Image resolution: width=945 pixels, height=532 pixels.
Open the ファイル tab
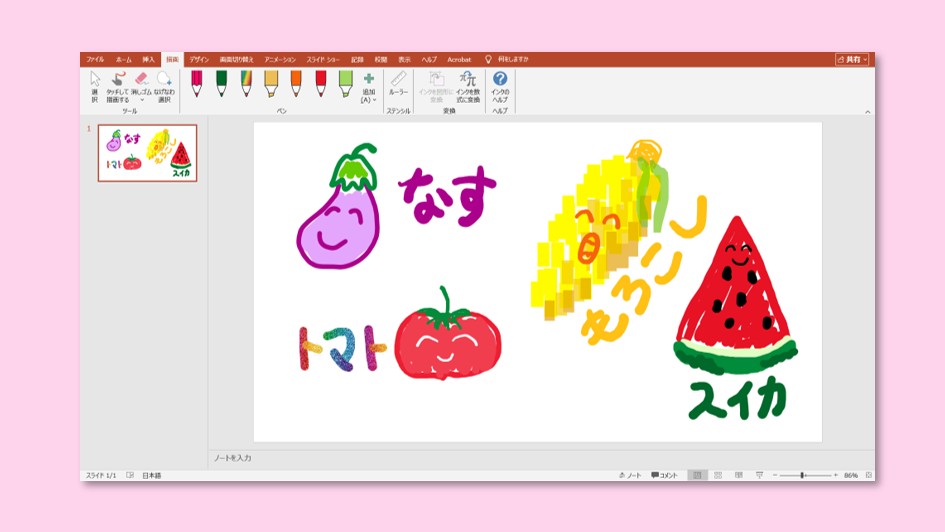(95, 60)
